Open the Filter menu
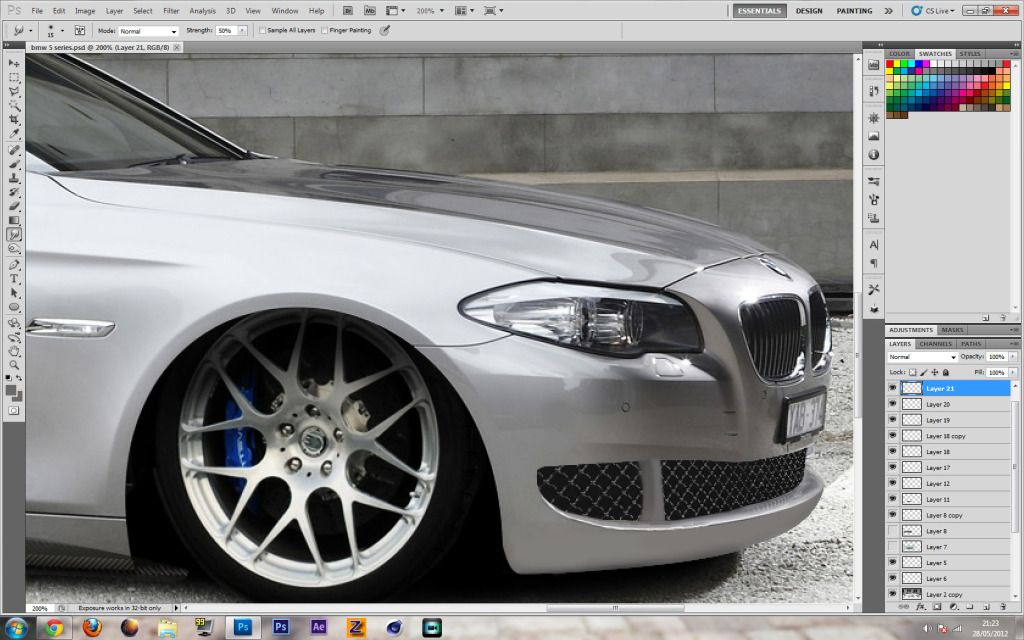Image resolution: width=1024 pixels, height=640 pixels. pyautogui.click(x=171, y=10)
